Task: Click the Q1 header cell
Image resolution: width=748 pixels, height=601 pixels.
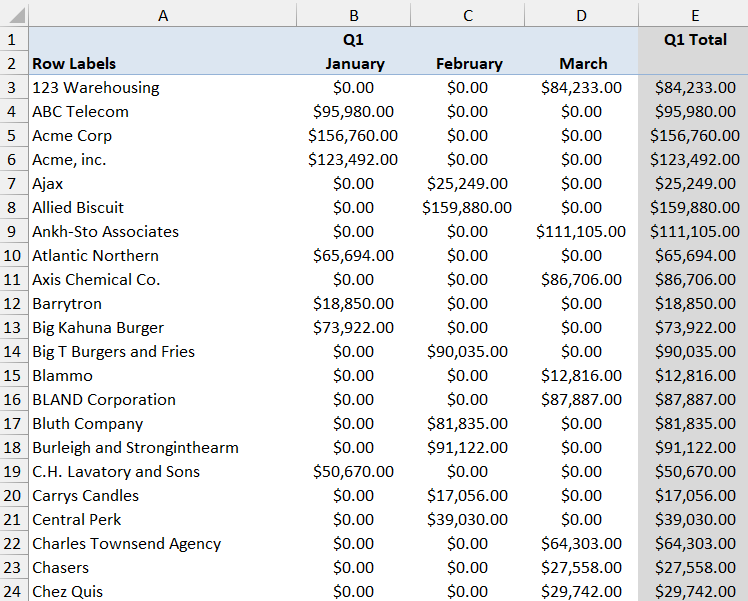Action: (x=353, y=39)
